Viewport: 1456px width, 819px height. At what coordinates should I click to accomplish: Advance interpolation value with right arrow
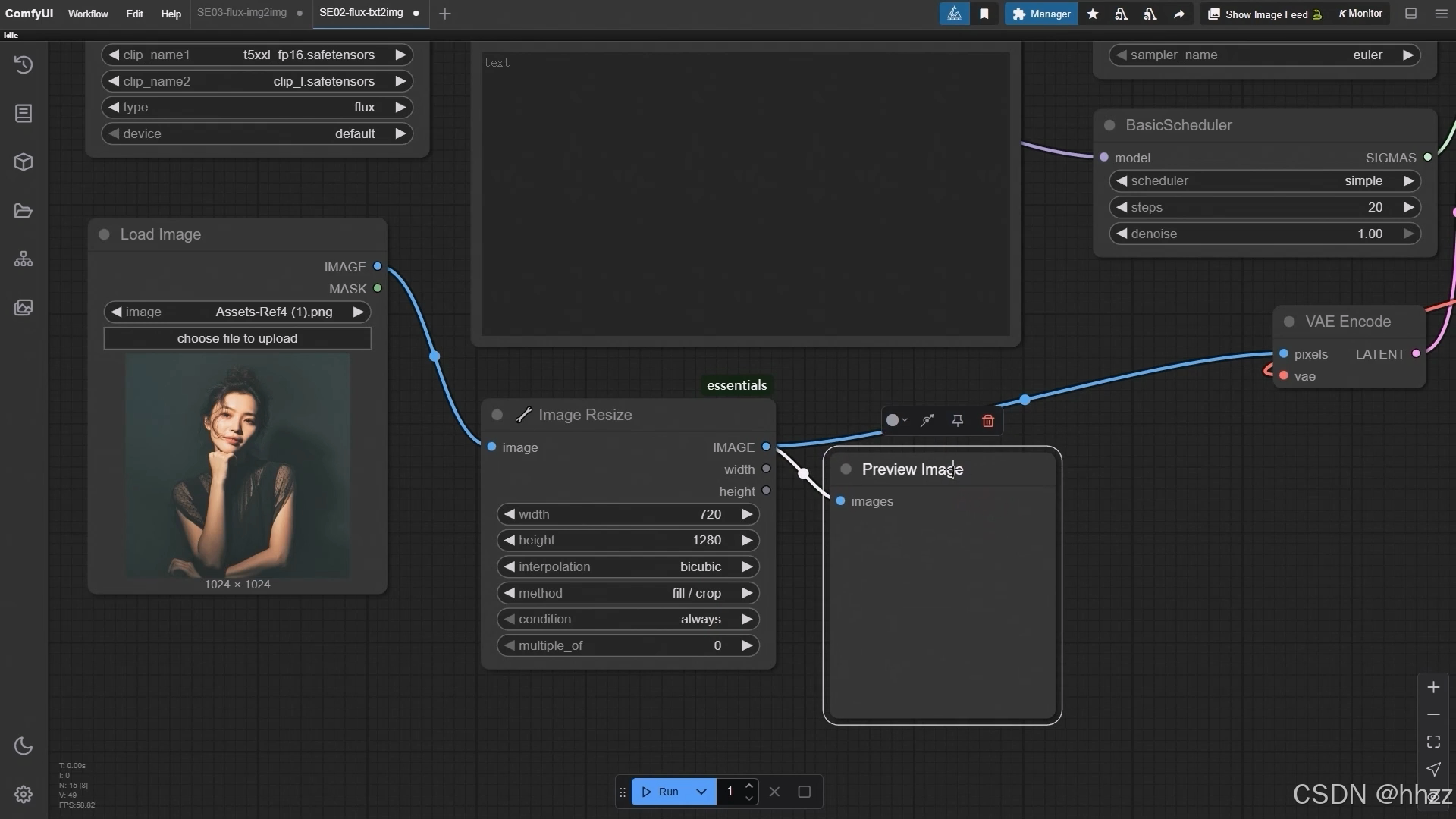point(747,567)
